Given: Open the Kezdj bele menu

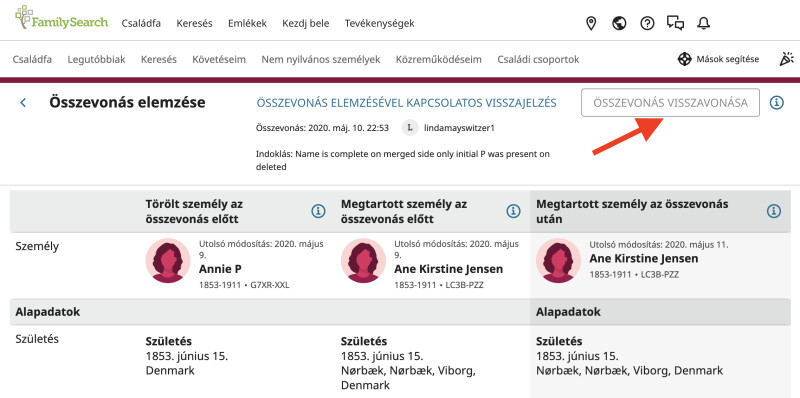Looking at the screenshot, I should click(306, 23).
